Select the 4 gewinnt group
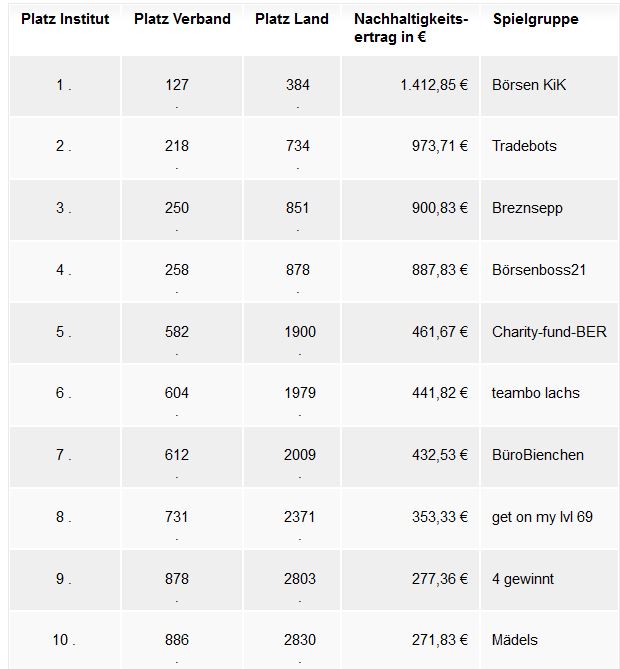620x669 pixels. [x=523, y=579]
